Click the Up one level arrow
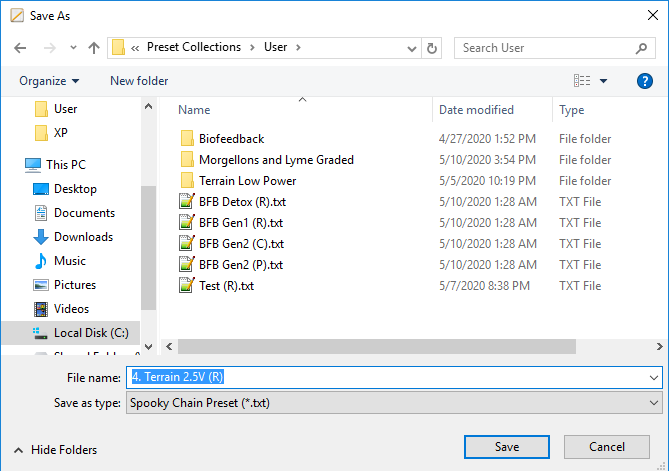This screenshot has width=669, height=471. (93, 47)
